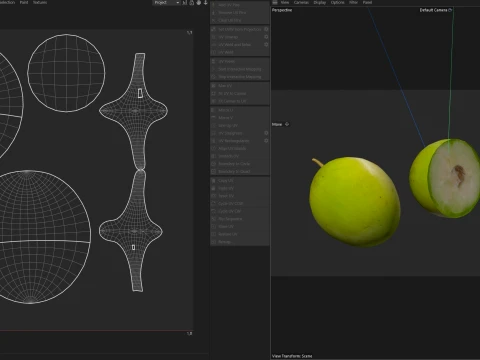Screen dimensions: 480x360
Task: Click the upper star-shaped UV island
Action: point(134,111)
